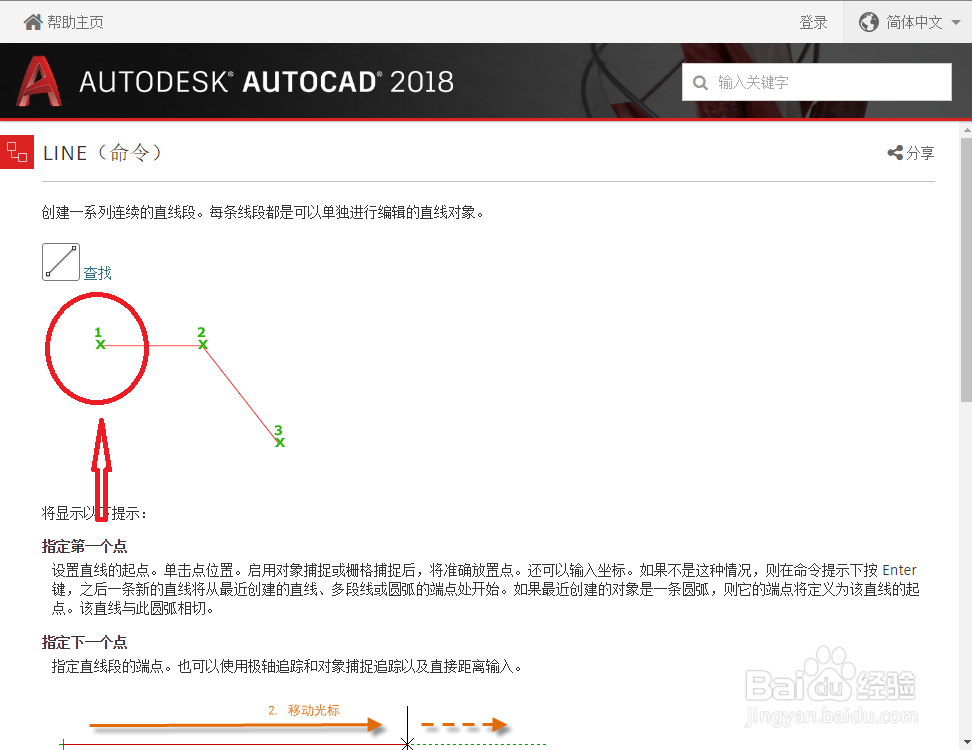972x750 pixels.
Task: Click the 指定下一个点 heading
Action: point(84,642)
